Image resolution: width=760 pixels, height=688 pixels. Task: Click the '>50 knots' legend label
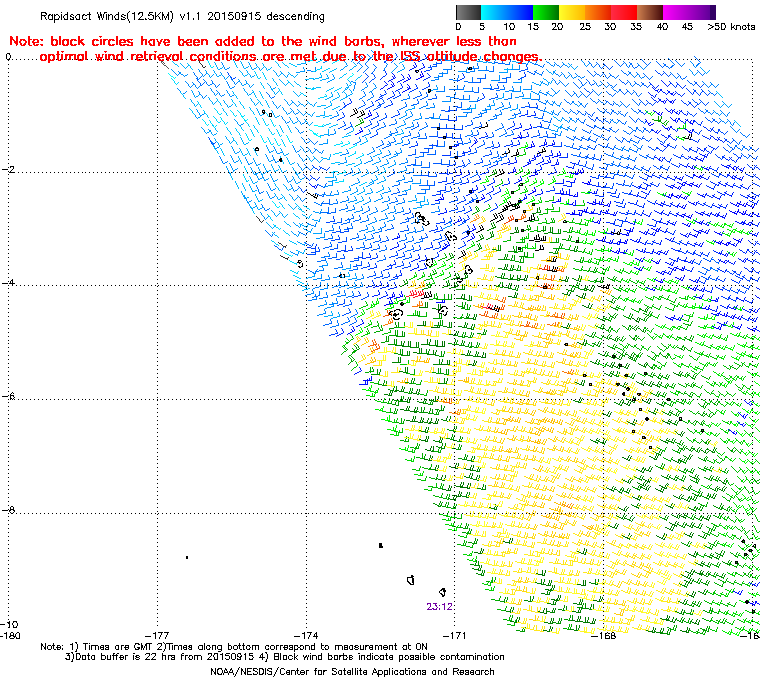(731, 27)
